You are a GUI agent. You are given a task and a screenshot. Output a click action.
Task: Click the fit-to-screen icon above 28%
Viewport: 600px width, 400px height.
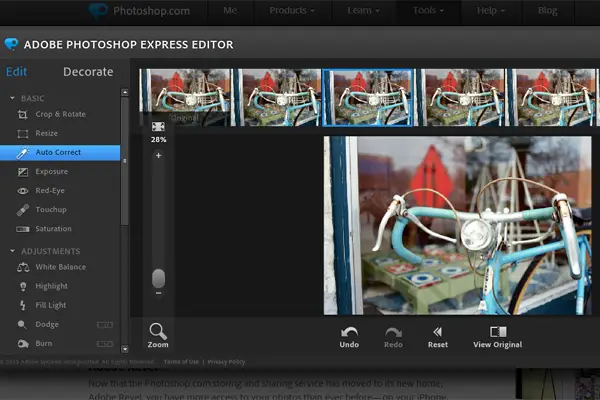pyautogui.click(x=158, y=127)
